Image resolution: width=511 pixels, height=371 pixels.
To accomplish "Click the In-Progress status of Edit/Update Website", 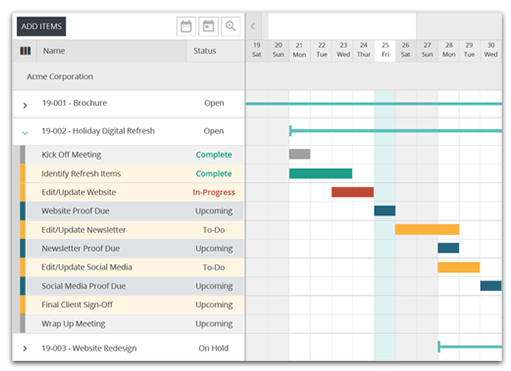I will (214, 192).
